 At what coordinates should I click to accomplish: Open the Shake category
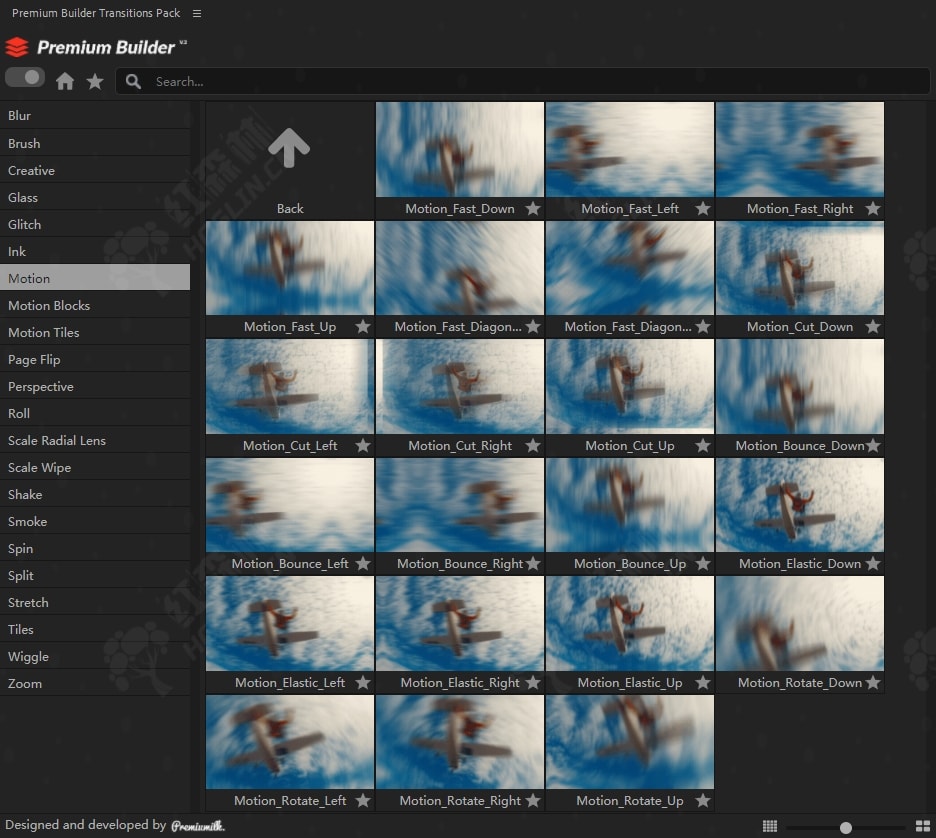95,494
